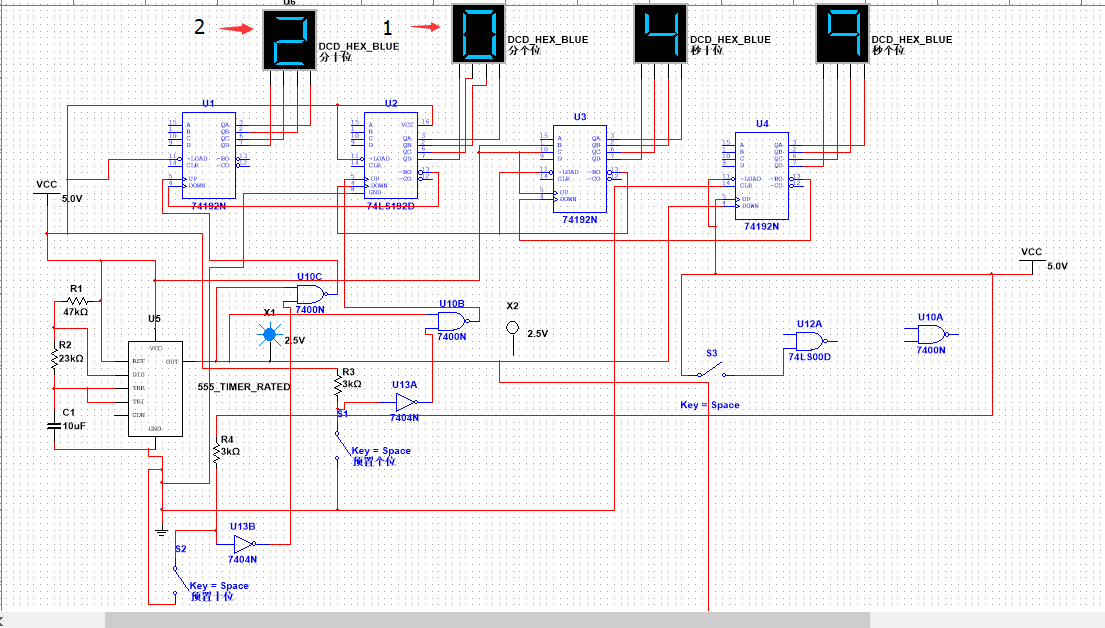Select the U5 555 timer chip
Image resolution: width=1105 pixels, height=628 pixels.
tap(155, 389)
